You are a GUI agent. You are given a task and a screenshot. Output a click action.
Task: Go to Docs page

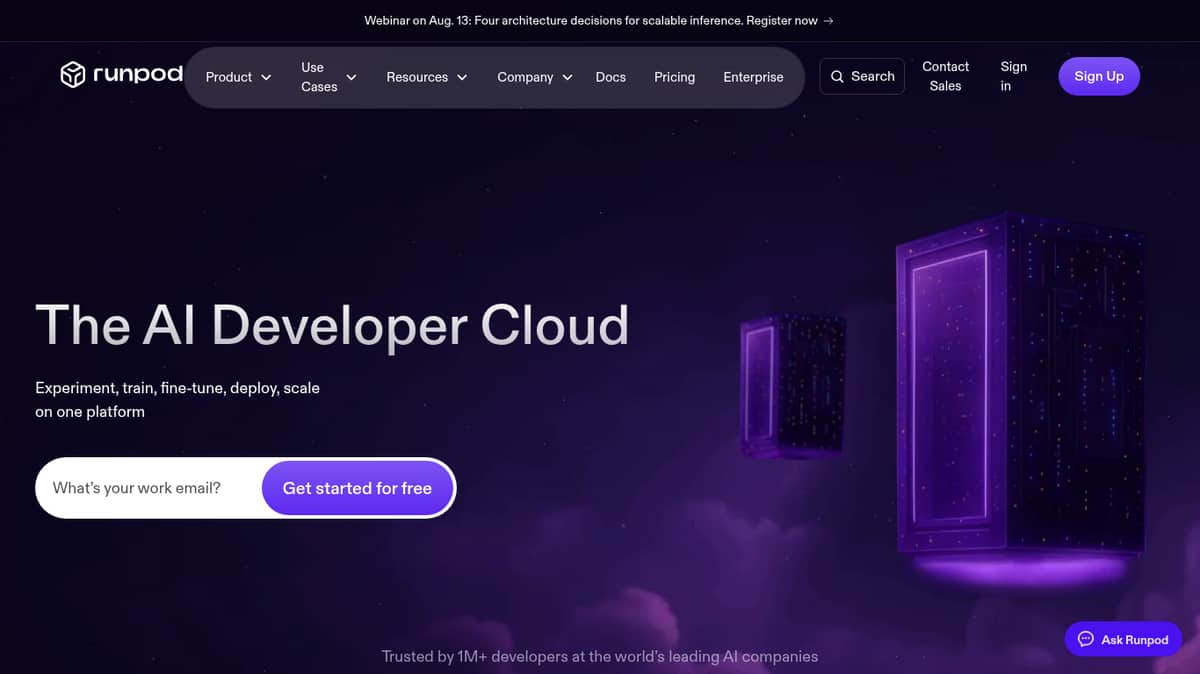pos(611,77)
